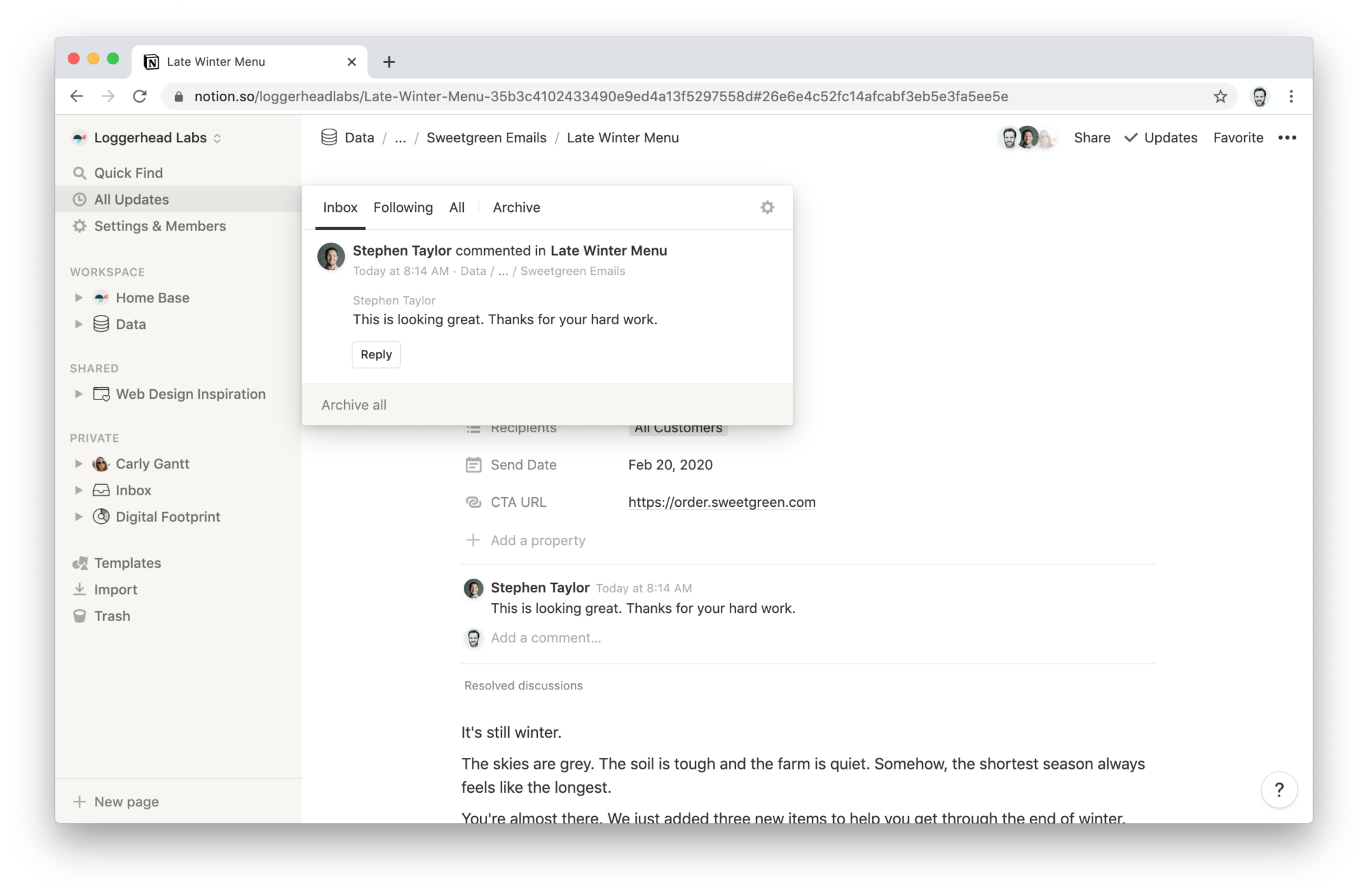Favorite the Late Winter Menu page
Image resolution: width=1368 pixels, height=896 pixels.
(x=1238, y=137)
